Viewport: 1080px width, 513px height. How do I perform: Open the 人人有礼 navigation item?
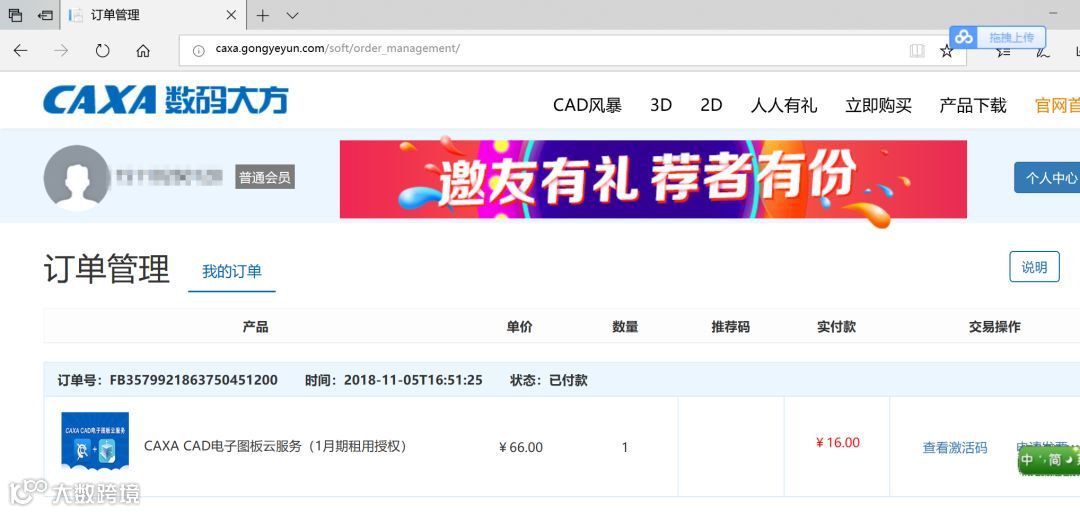(784, 105)
